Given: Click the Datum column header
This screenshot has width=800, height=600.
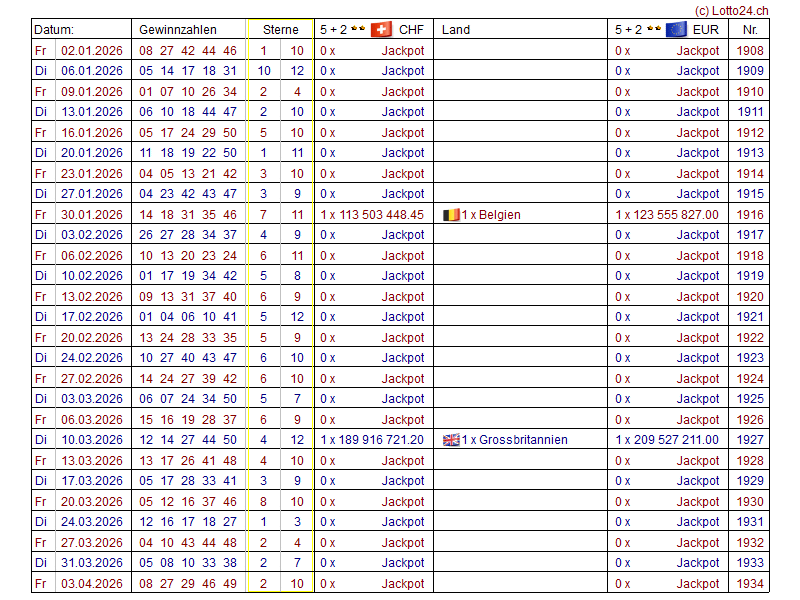Looking at the screenshot, I should click(x=55, y=30).
